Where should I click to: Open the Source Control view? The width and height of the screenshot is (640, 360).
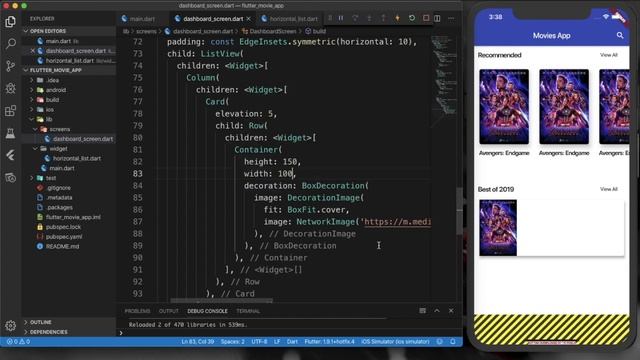pos(11,66)
